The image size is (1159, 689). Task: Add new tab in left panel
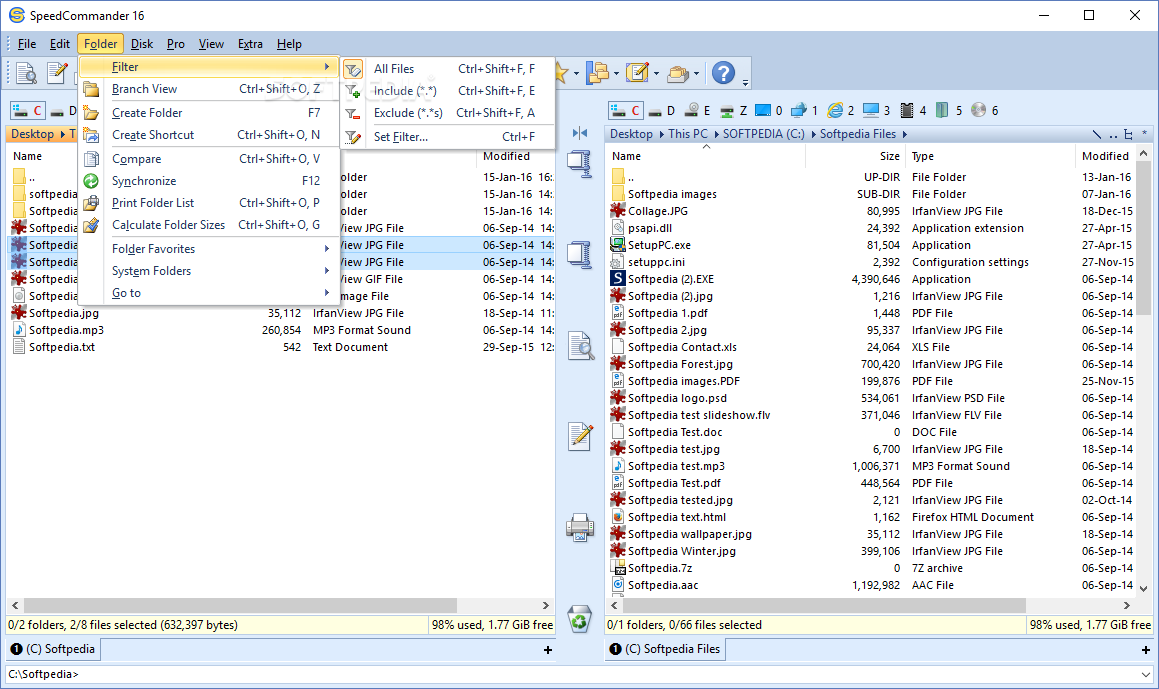point(548,650)
